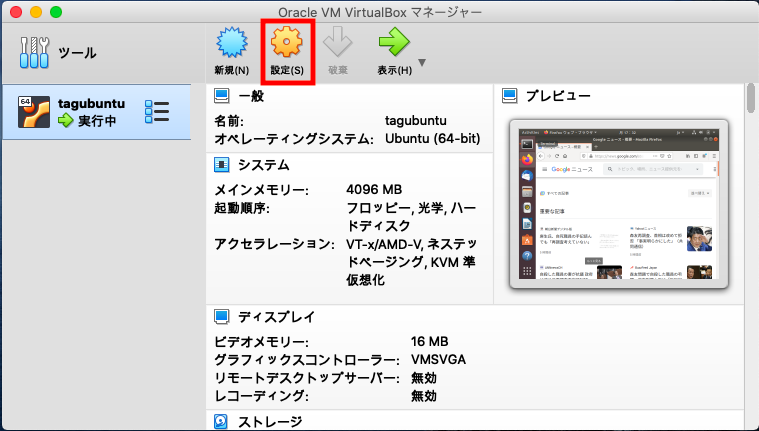Click the boot order value フロッピー, 光学
This screenshot has height=431, width=759.
click(411, 217)
